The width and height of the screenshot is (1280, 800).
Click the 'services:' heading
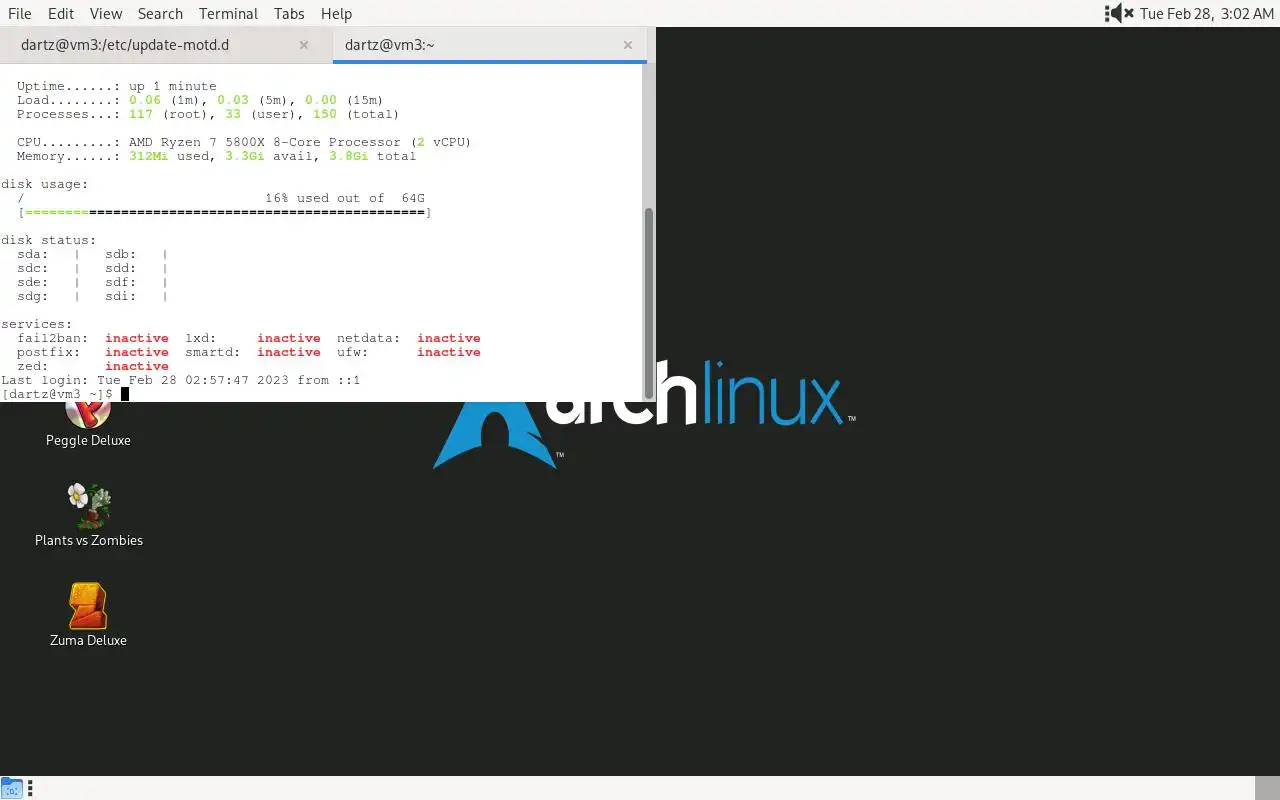(37, 324)
